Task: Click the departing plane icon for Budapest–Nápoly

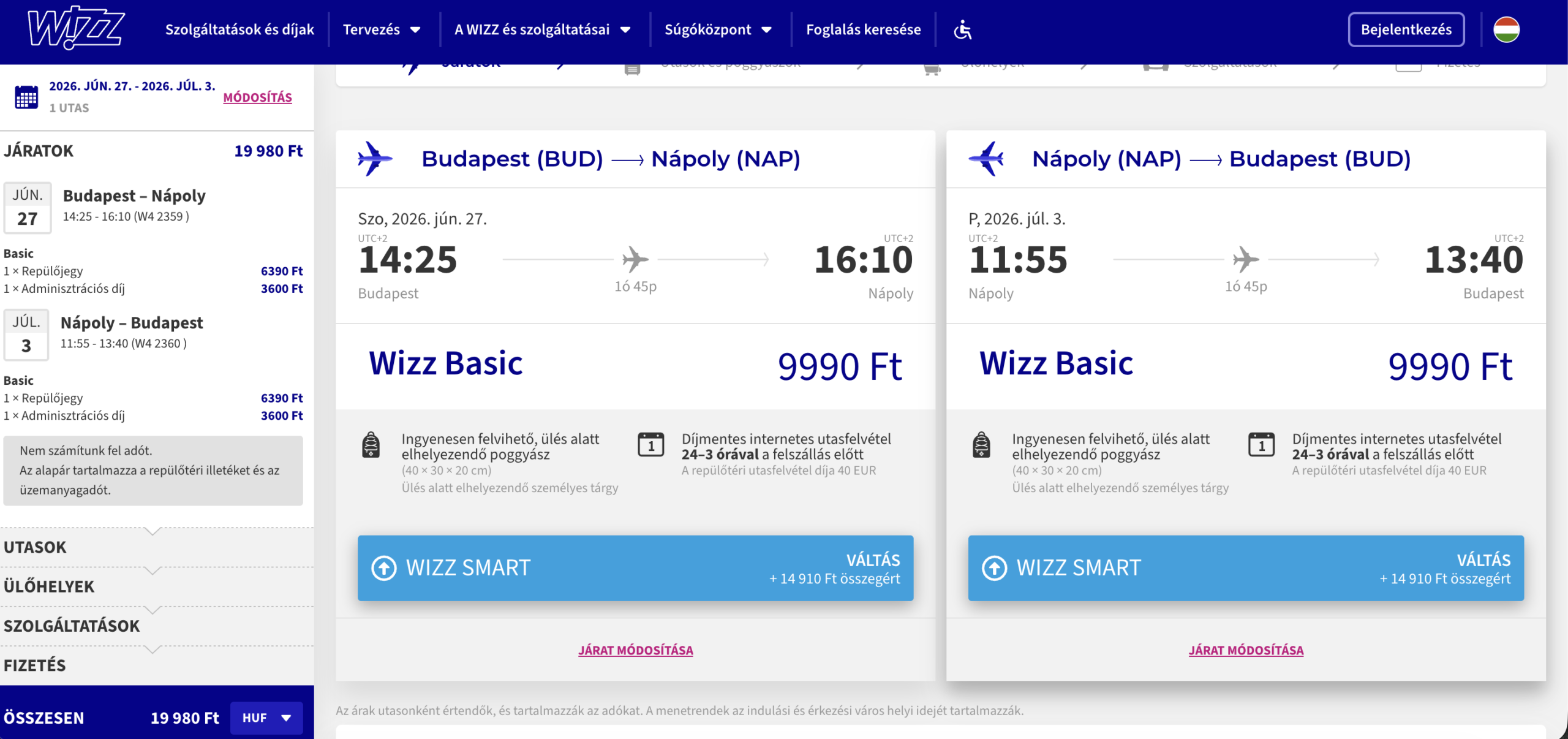Action: point(374,159)
